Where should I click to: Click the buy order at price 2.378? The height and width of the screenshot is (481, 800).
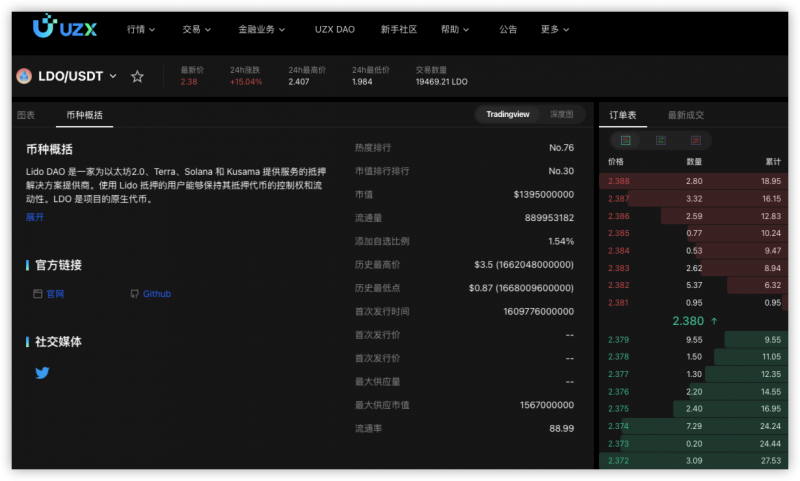coord(694,357)
